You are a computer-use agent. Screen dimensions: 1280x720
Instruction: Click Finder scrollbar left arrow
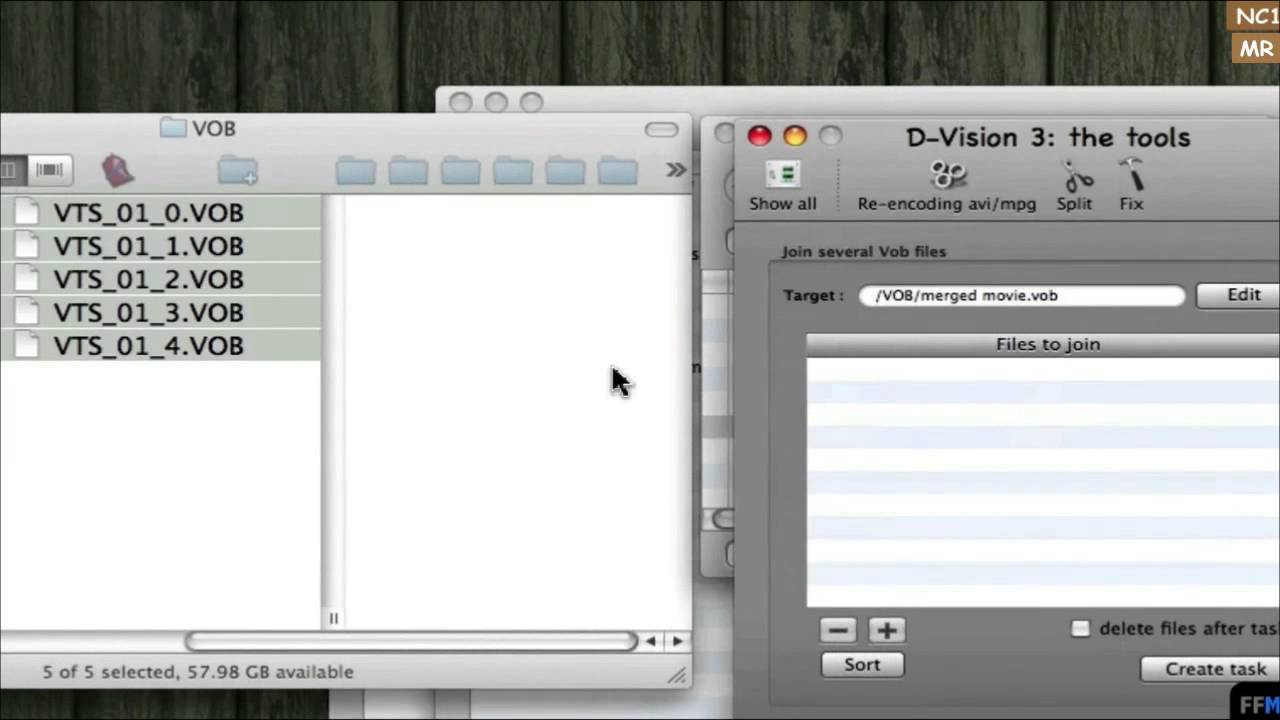click(x=651, y=641)
